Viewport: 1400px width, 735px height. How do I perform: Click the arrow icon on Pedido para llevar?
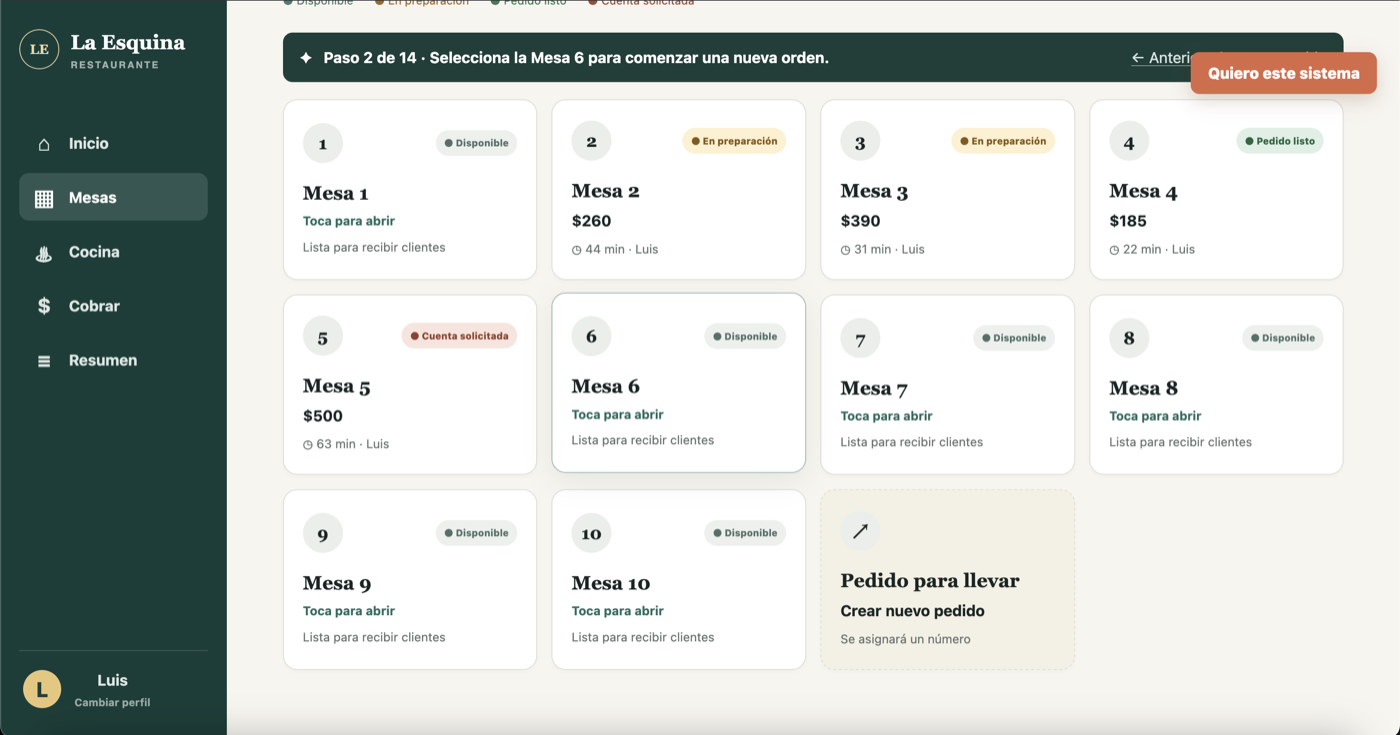click(860, 531)
